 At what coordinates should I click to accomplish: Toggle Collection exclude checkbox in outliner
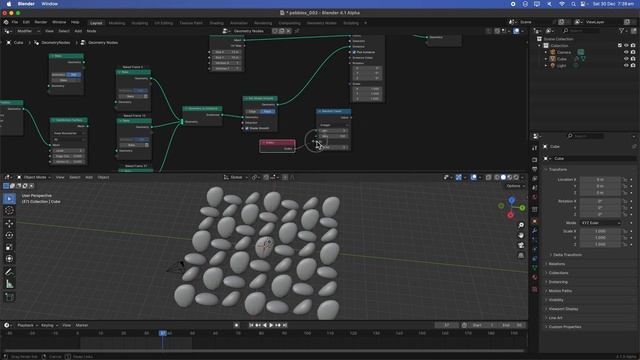620,46
